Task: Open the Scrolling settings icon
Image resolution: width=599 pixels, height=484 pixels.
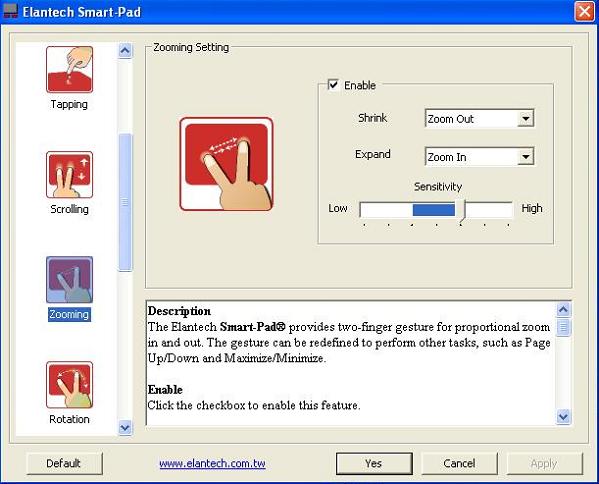Action: pos(69,175)
